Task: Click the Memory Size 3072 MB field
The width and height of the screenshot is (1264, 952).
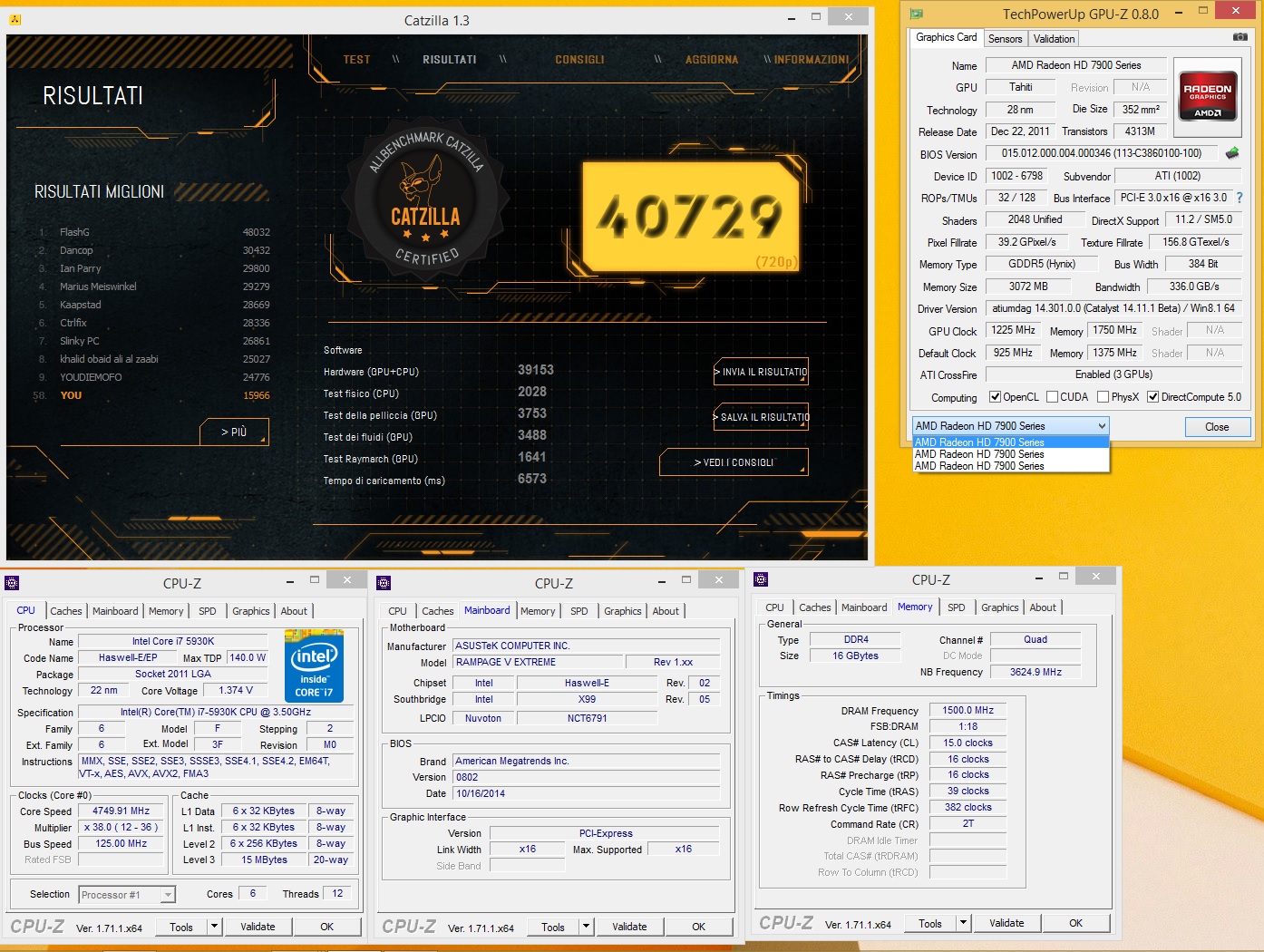Action: coord(1028,287)
